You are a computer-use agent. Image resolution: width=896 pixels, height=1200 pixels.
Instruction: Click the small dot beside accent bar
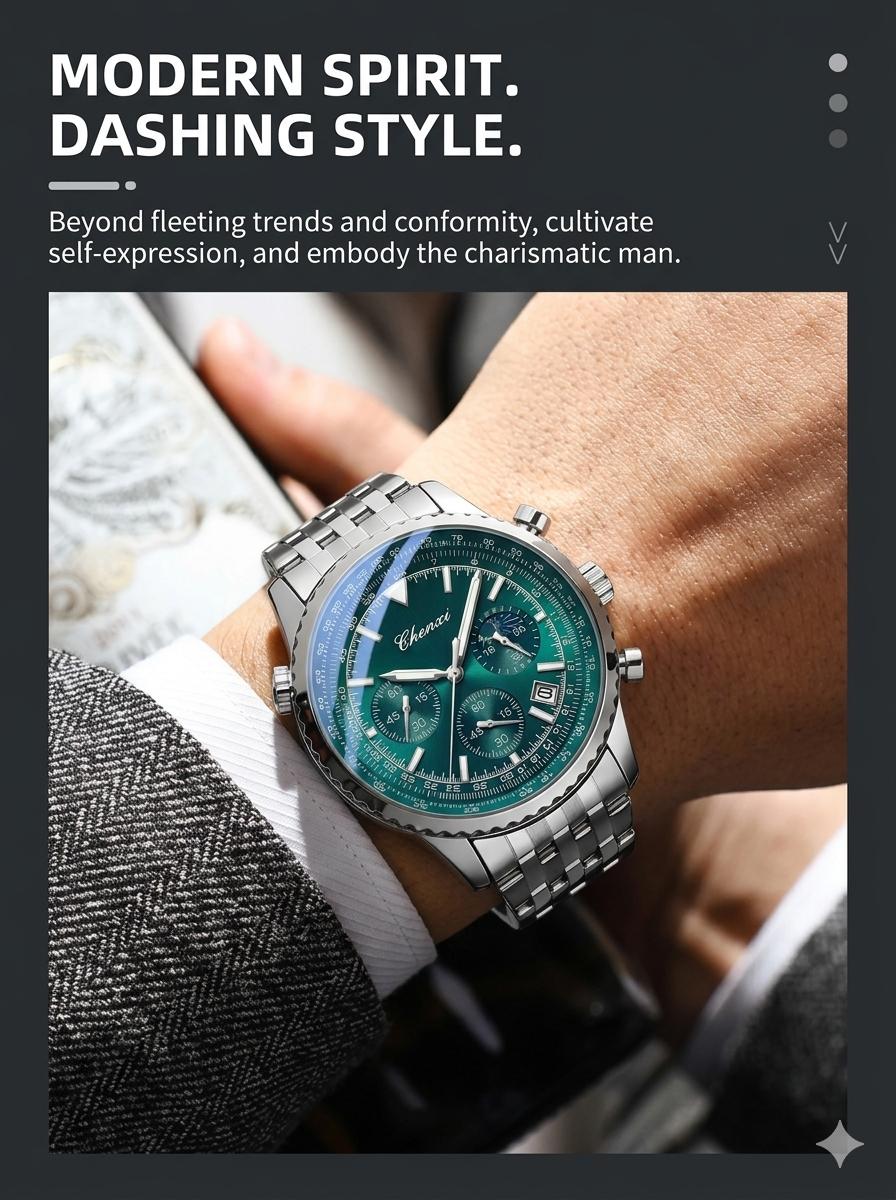click(x=131, y=185)
